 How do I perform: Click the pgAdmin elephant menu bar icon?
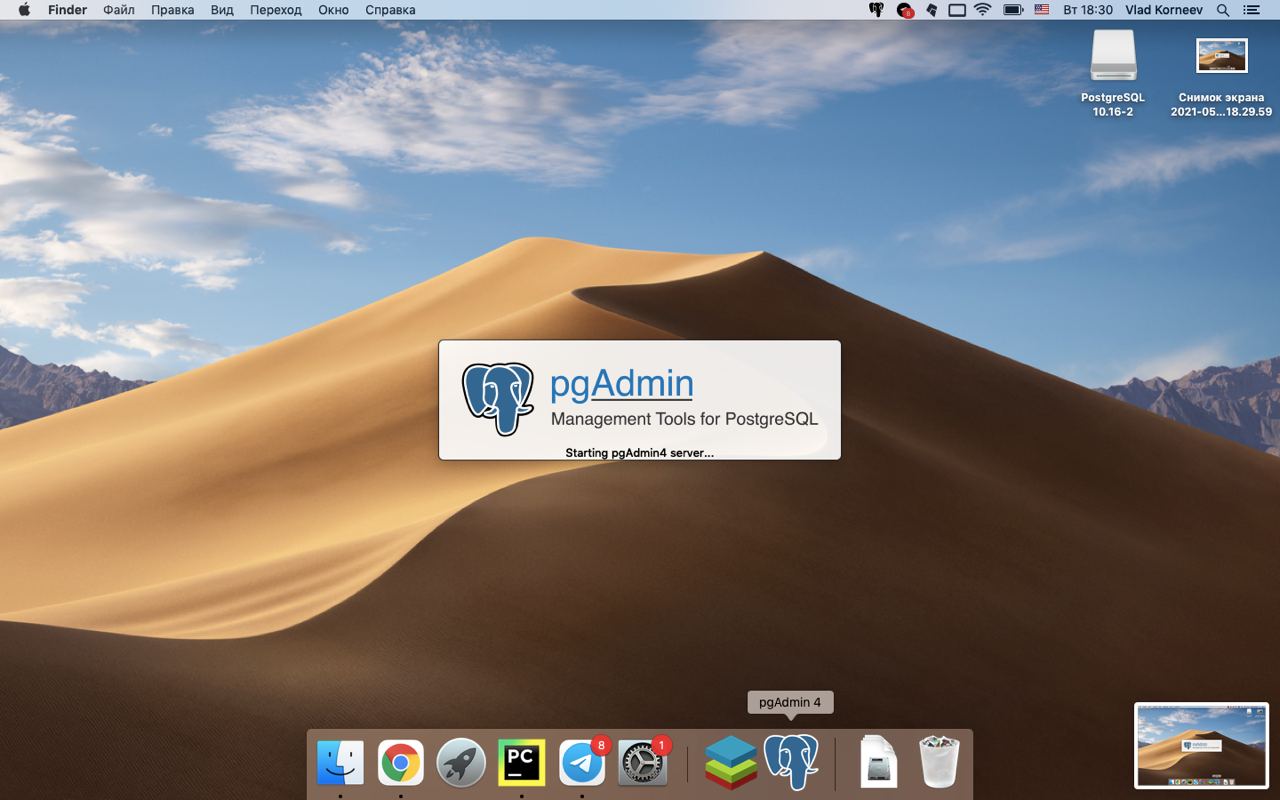876,10
